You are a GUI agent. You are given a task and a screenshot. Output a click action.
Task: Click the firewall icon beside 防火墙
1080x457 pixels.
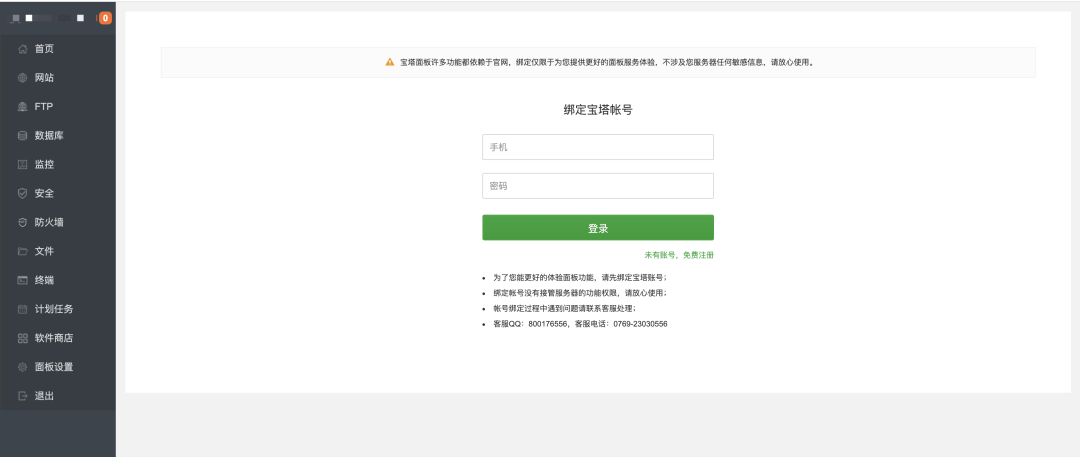tap(22, 223)
